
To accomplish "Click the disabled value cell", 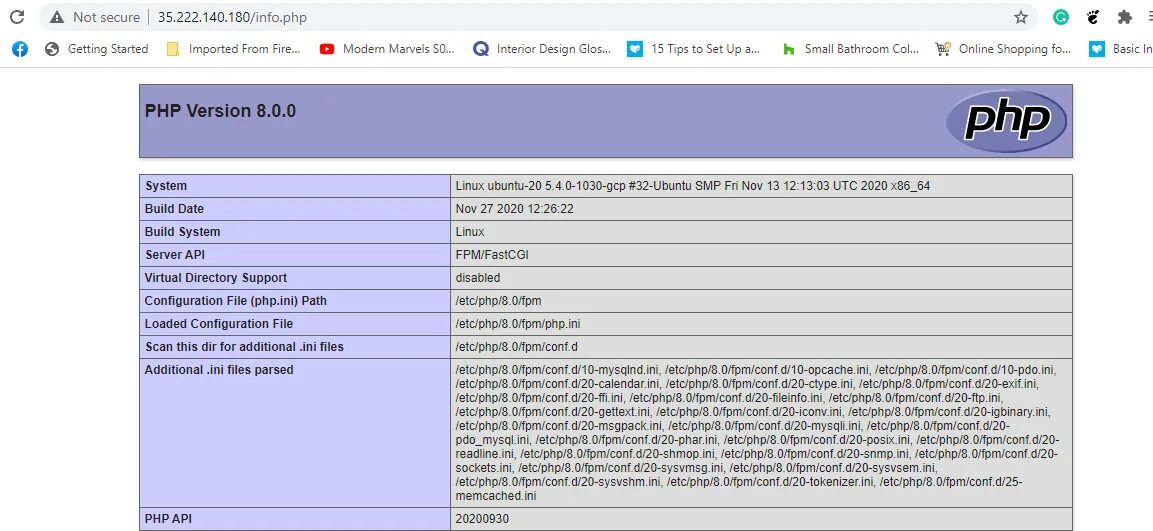I will (761, 278).
